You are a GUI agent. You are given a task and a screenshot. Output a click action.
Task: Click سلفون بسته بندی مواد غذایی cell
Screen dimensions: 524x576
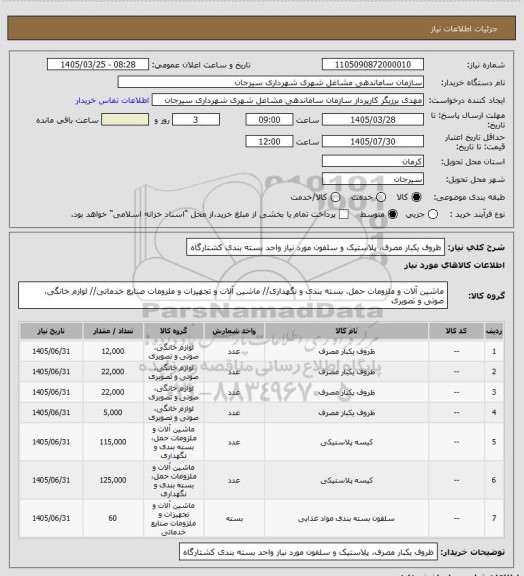[346, 519]
